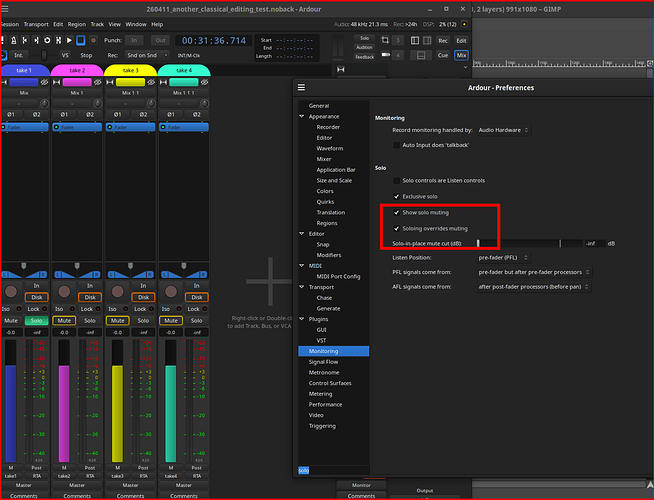The width and height of the screenshot is (654, 500).
Task: Unsolo take 1 using its green Solo button
Action: pyautogui.click(x=36, y=321)
